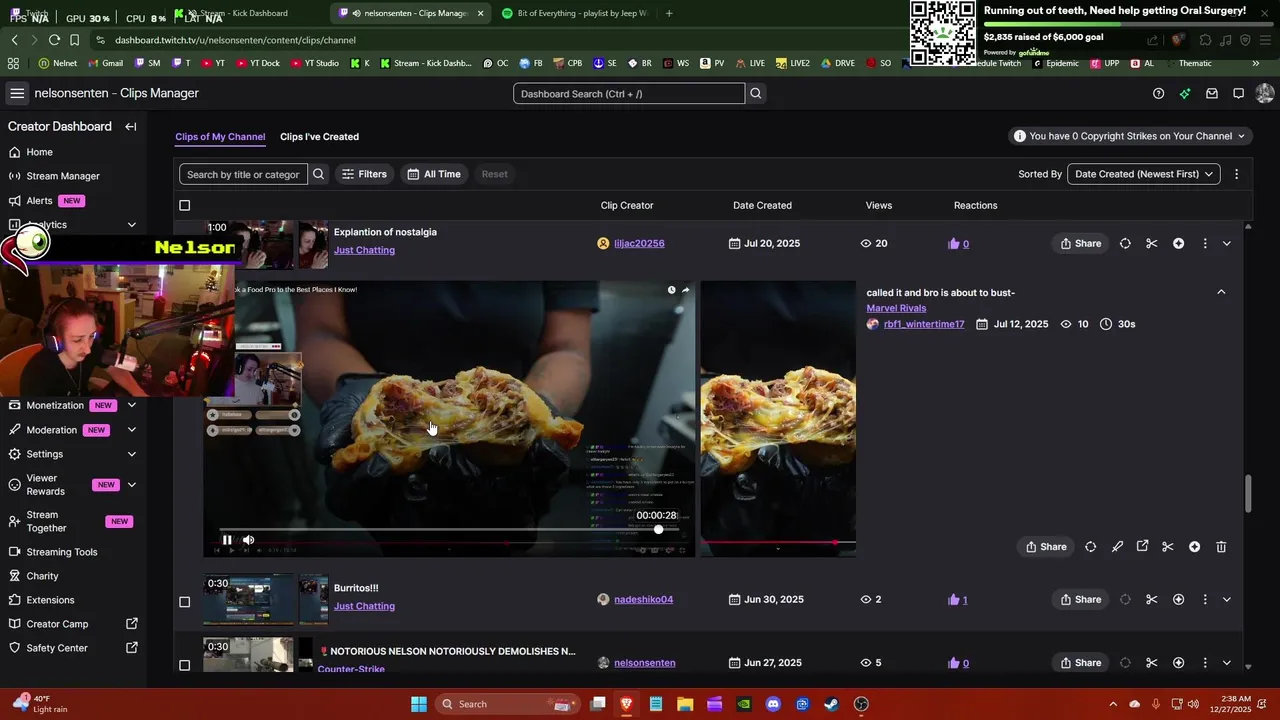Screen dimensions: 1280x720
Task: Open the user avatar menu
Action: 1265,93
